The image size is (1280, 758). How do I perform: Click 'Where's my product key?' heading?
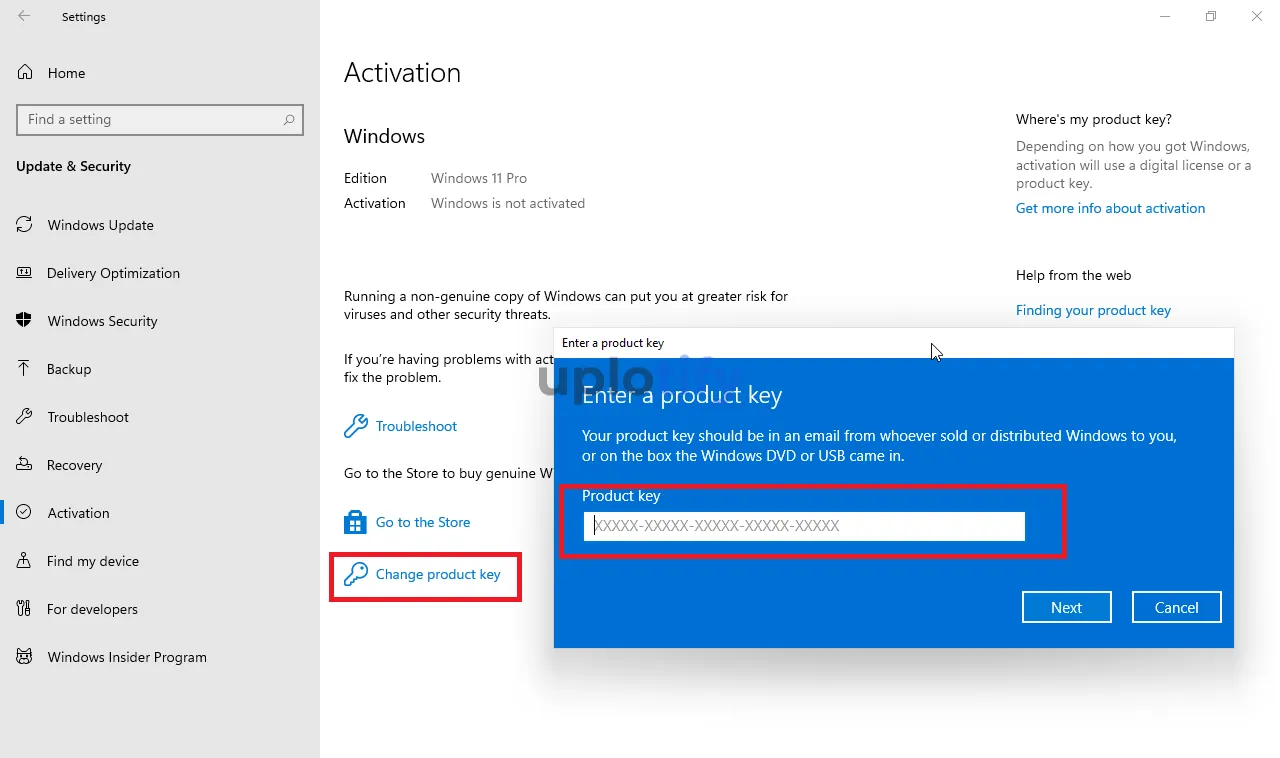click(x=1094, y=119)
